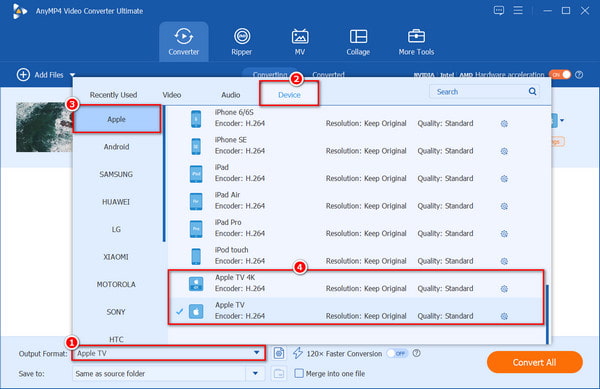Check Merge into one file
This screenshot has height=389, width=600.
click(x=299, y=373)
